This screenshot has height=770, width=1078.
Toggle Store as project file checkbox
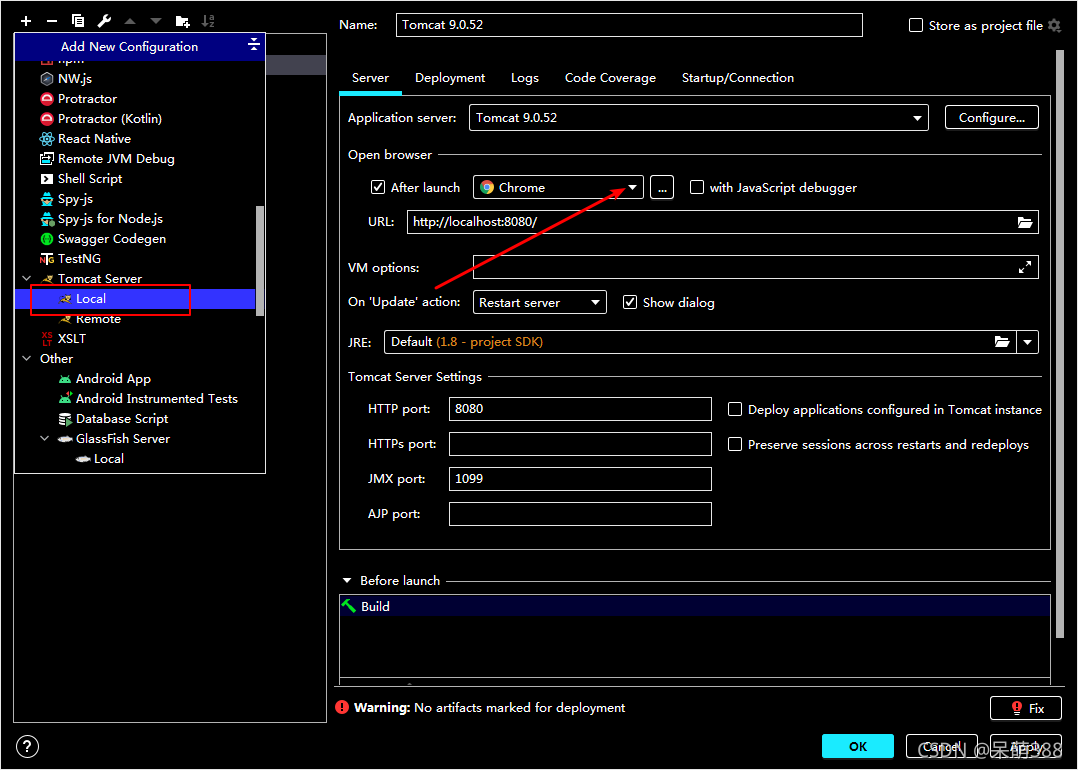tap(916, 25)
